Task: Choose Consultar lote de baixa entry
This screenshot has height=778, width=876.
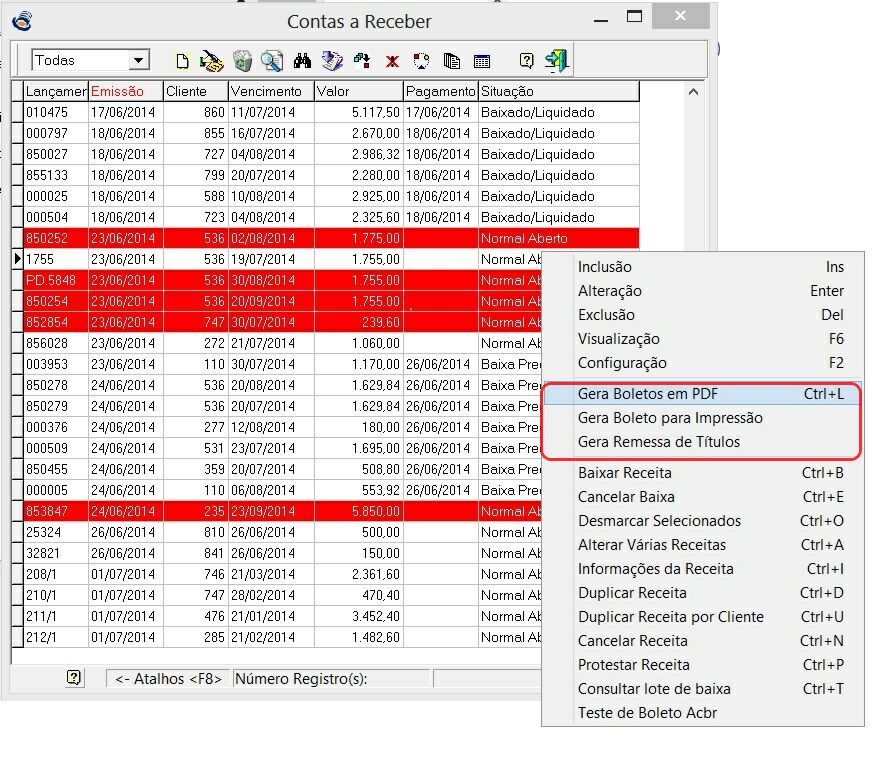Action: point(703,689)
